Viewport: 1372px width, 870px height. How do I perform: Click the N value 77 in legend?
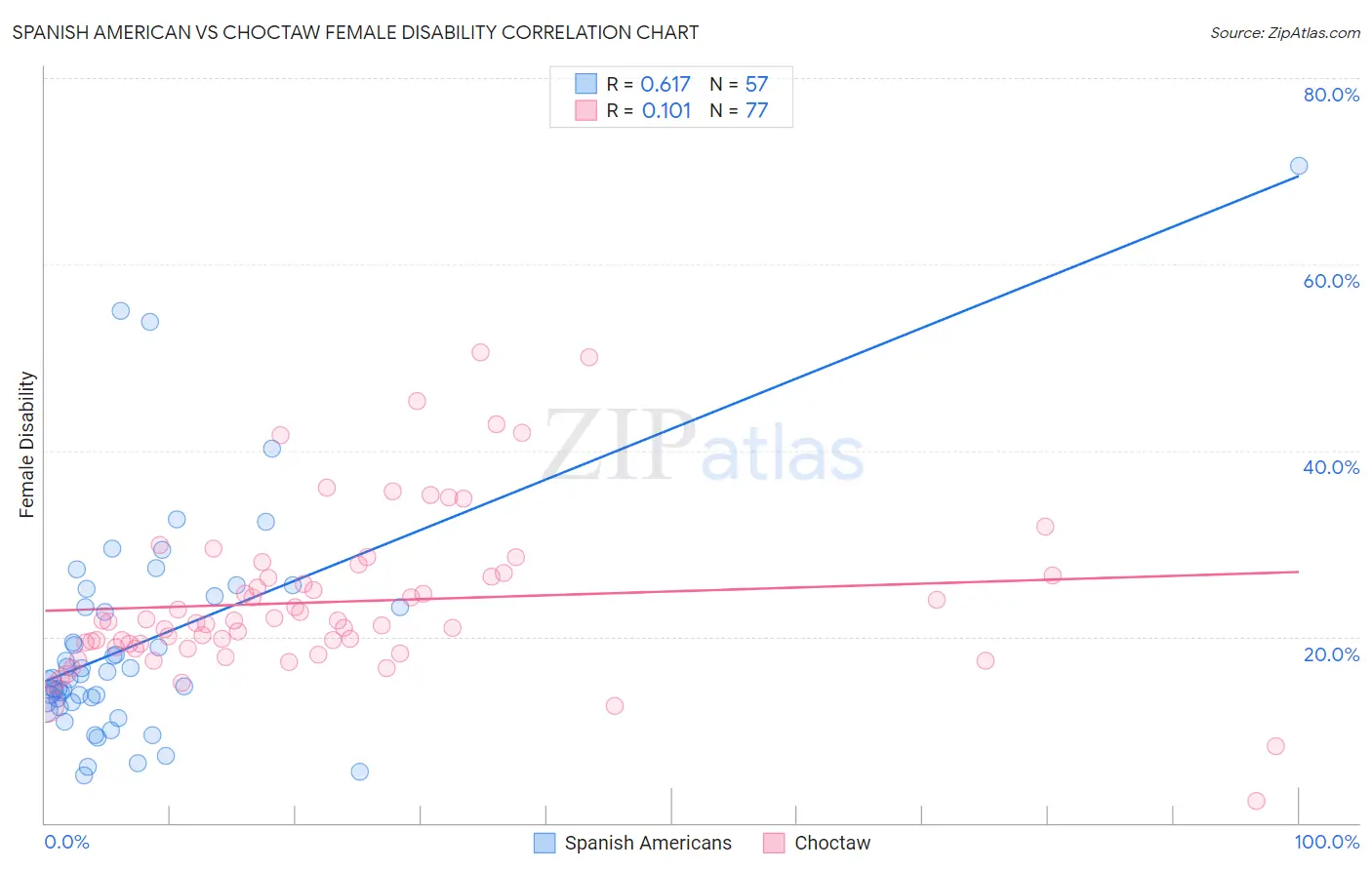click(x=756, y=110)
